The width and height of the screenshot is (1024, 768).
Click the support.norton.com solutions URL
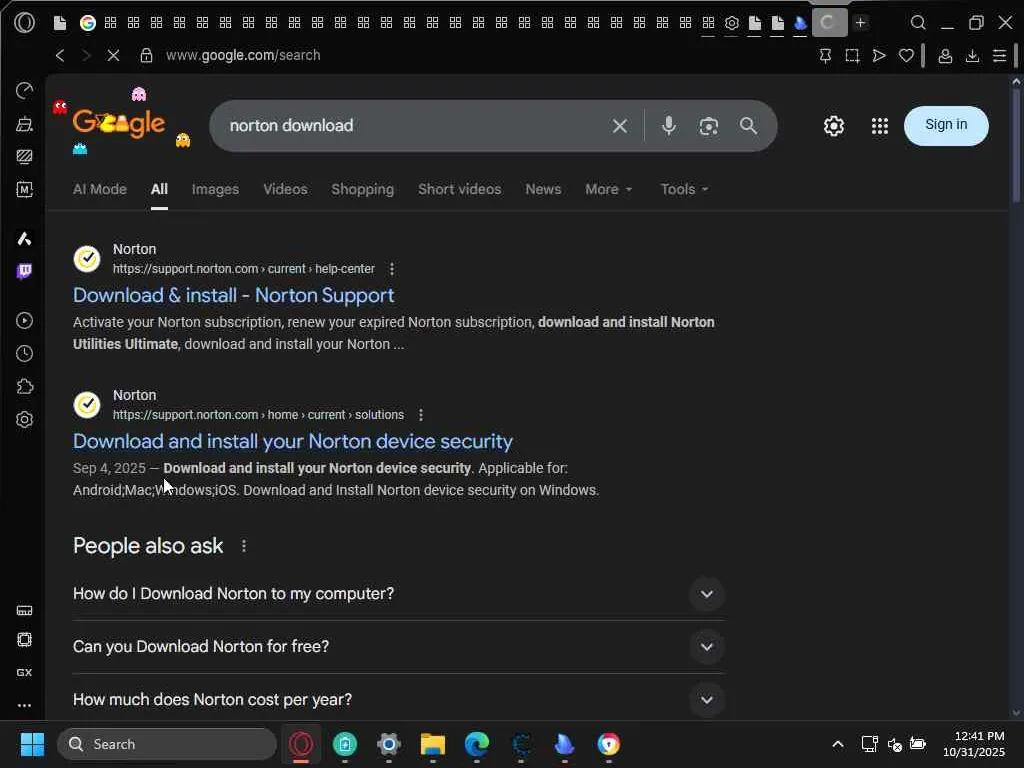pyautogui.click(x=258, y=415)
